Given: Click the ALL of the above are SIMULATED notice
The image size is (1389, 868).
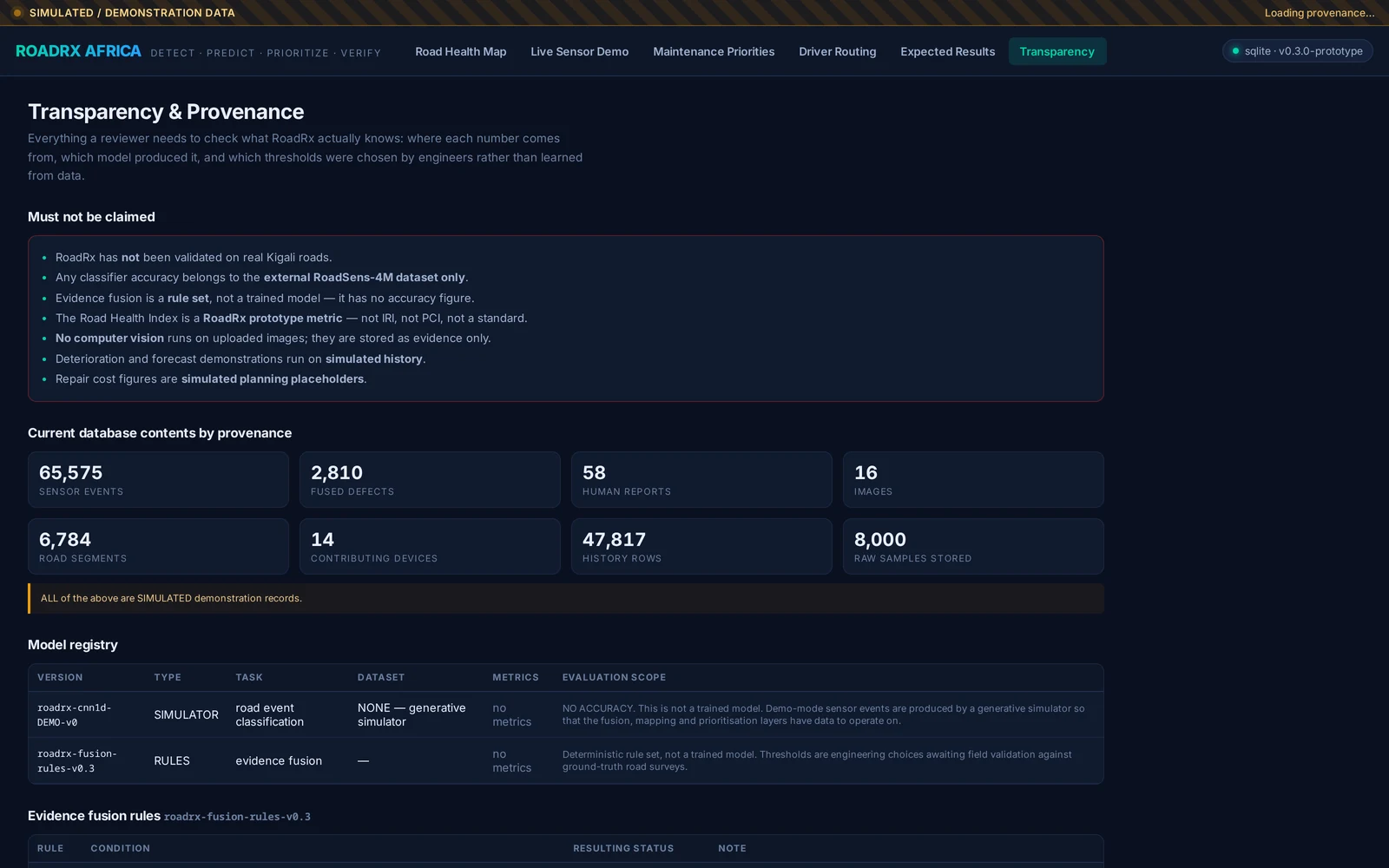Looking at the screenshot, I should click(x=566, y=598).
